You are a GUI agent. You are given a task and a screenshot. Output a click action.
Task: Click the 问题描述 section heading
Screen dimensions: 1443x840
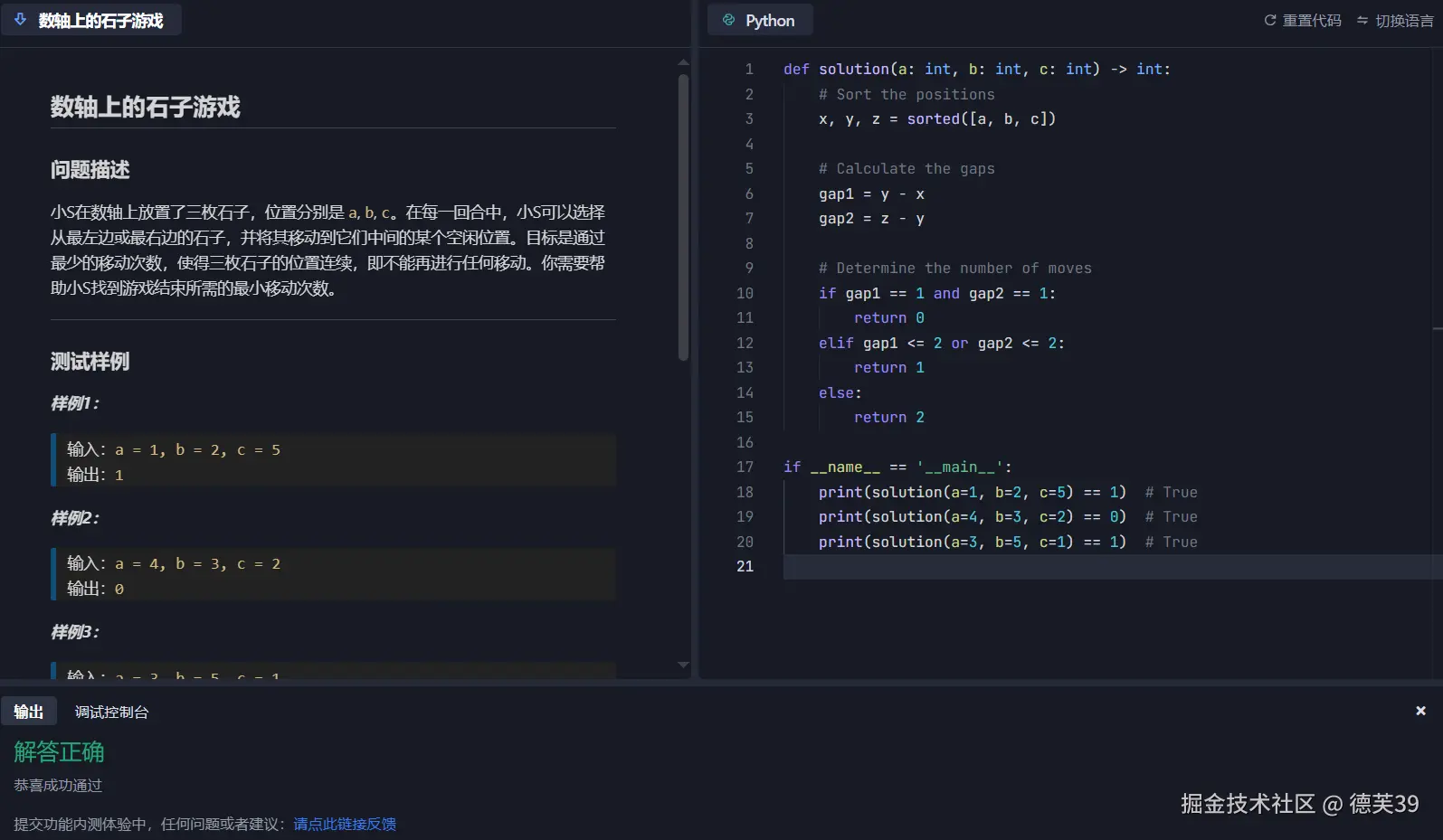[x=90, y=170]
